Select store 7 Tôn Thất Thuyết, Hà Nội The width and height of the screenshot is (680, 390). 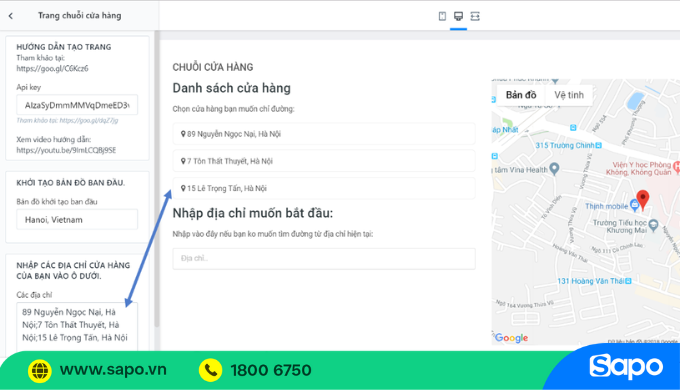tap(324, 161)
